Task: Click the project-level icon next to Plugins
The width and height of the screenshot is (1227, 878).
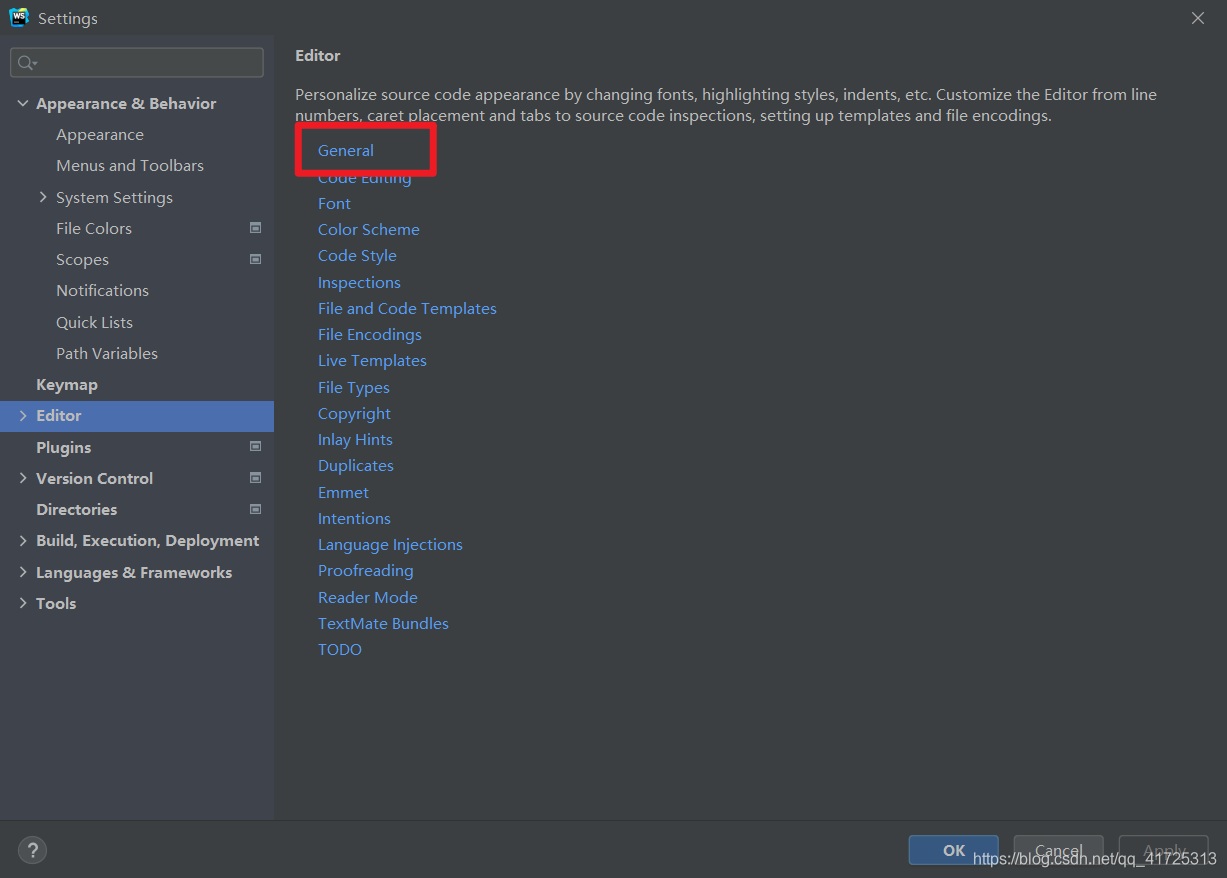Action: coord(255,447)
